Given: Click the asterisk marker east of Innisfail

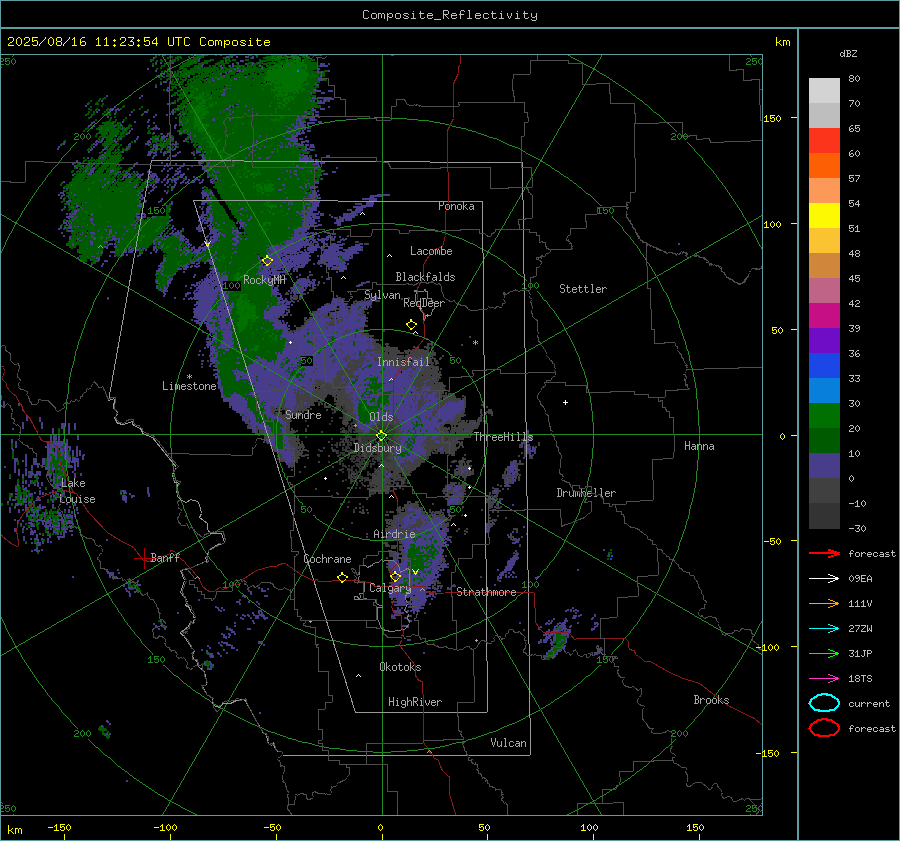Looking at the screenshot, I should 475,343.
